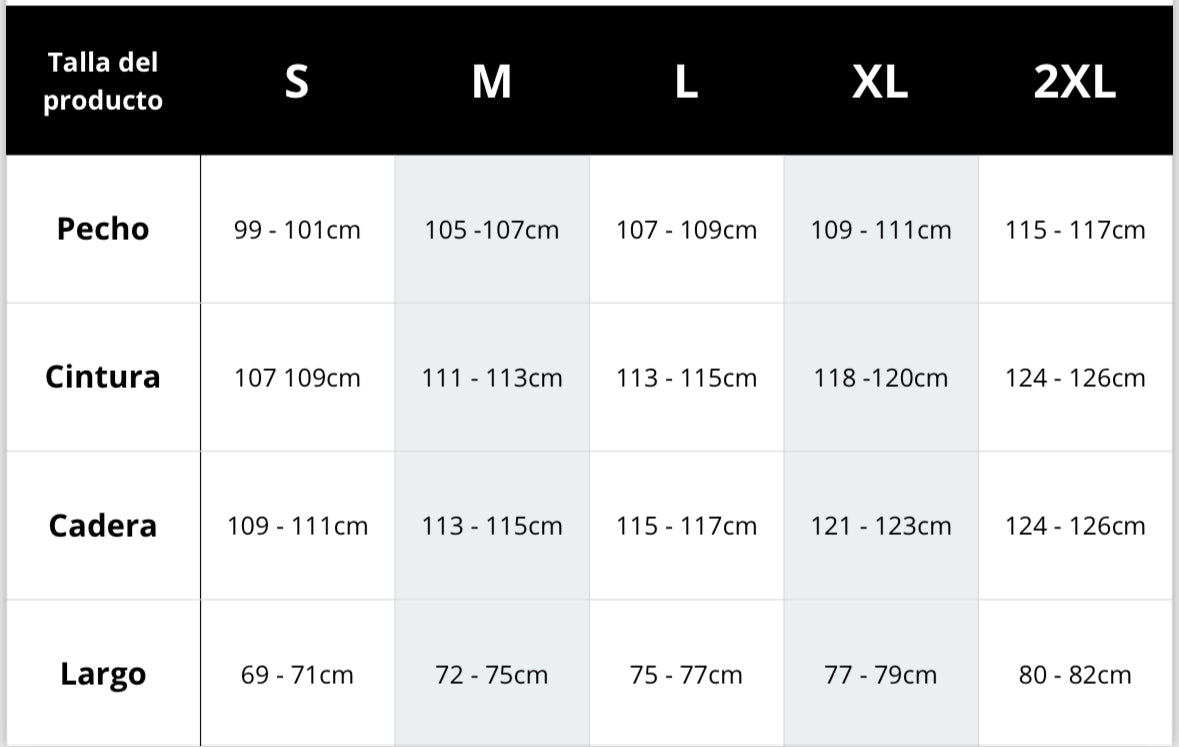
Task: Click the 99 - 101cm Pecho cell
Action: tap(297, 230)
